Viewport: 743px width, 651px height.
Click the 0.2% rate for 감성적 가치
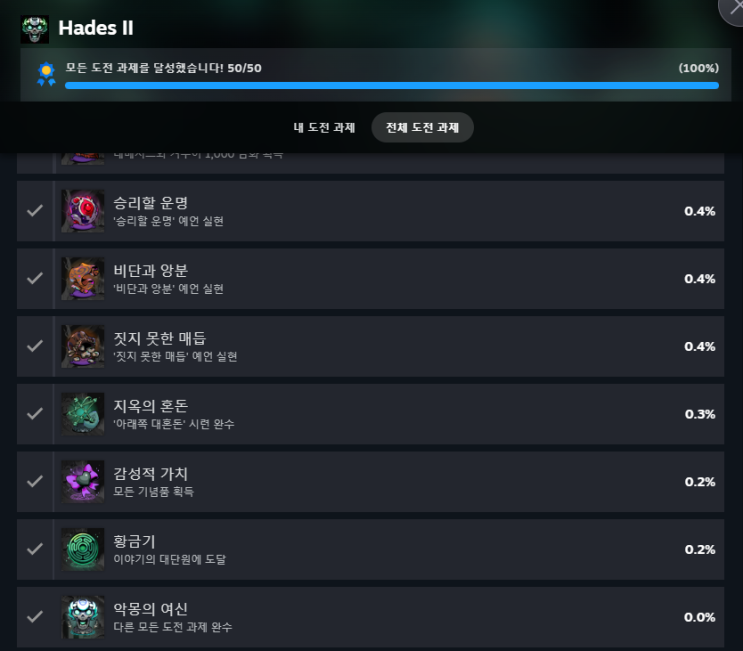point(699,482)
